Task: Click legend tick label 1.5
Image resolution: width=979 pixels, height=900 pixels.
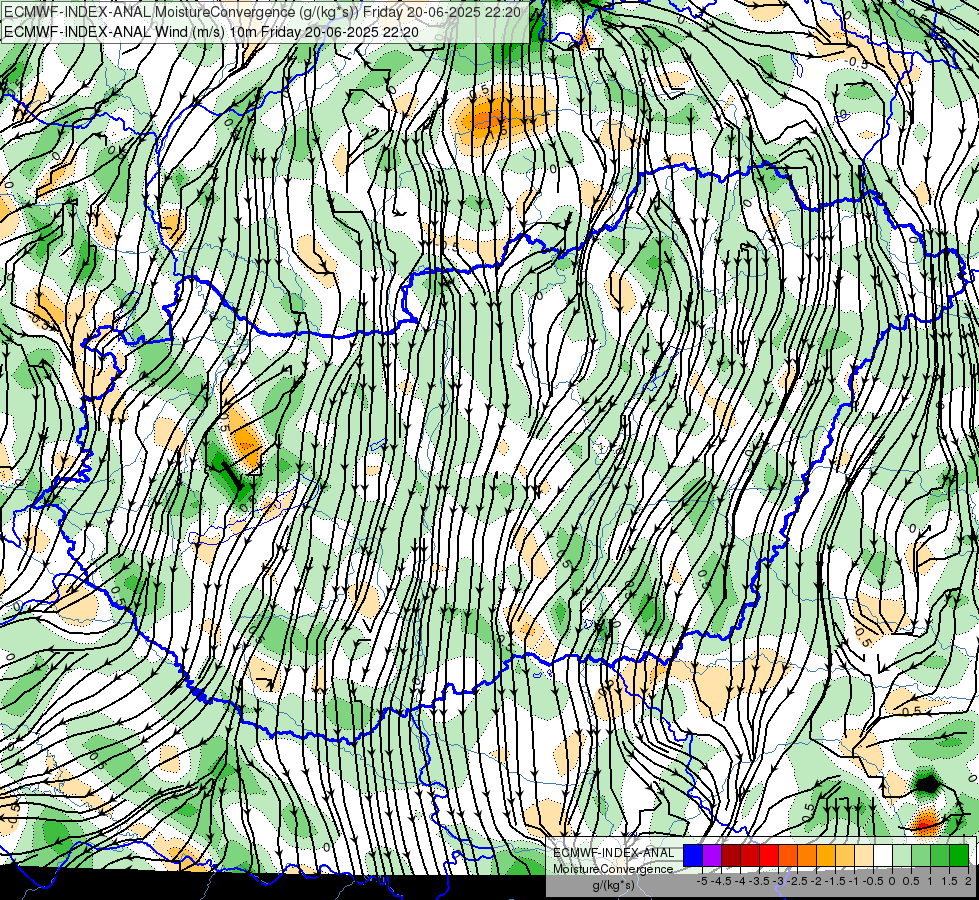Action: pyautogui.click(x=950, y=881)
